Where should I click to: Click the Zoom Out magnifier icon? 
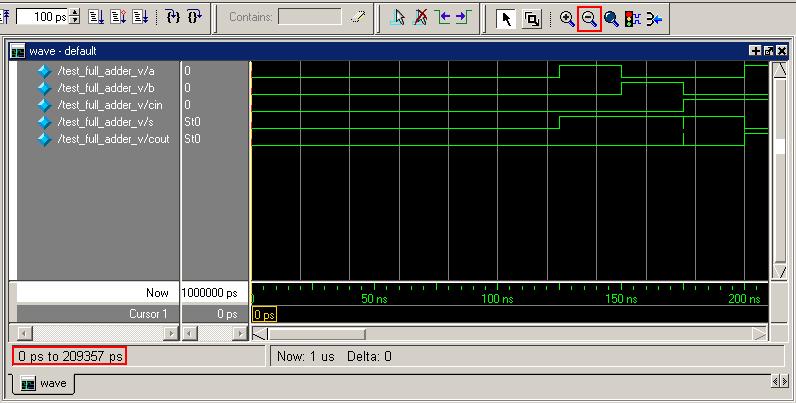click(589, 19)
